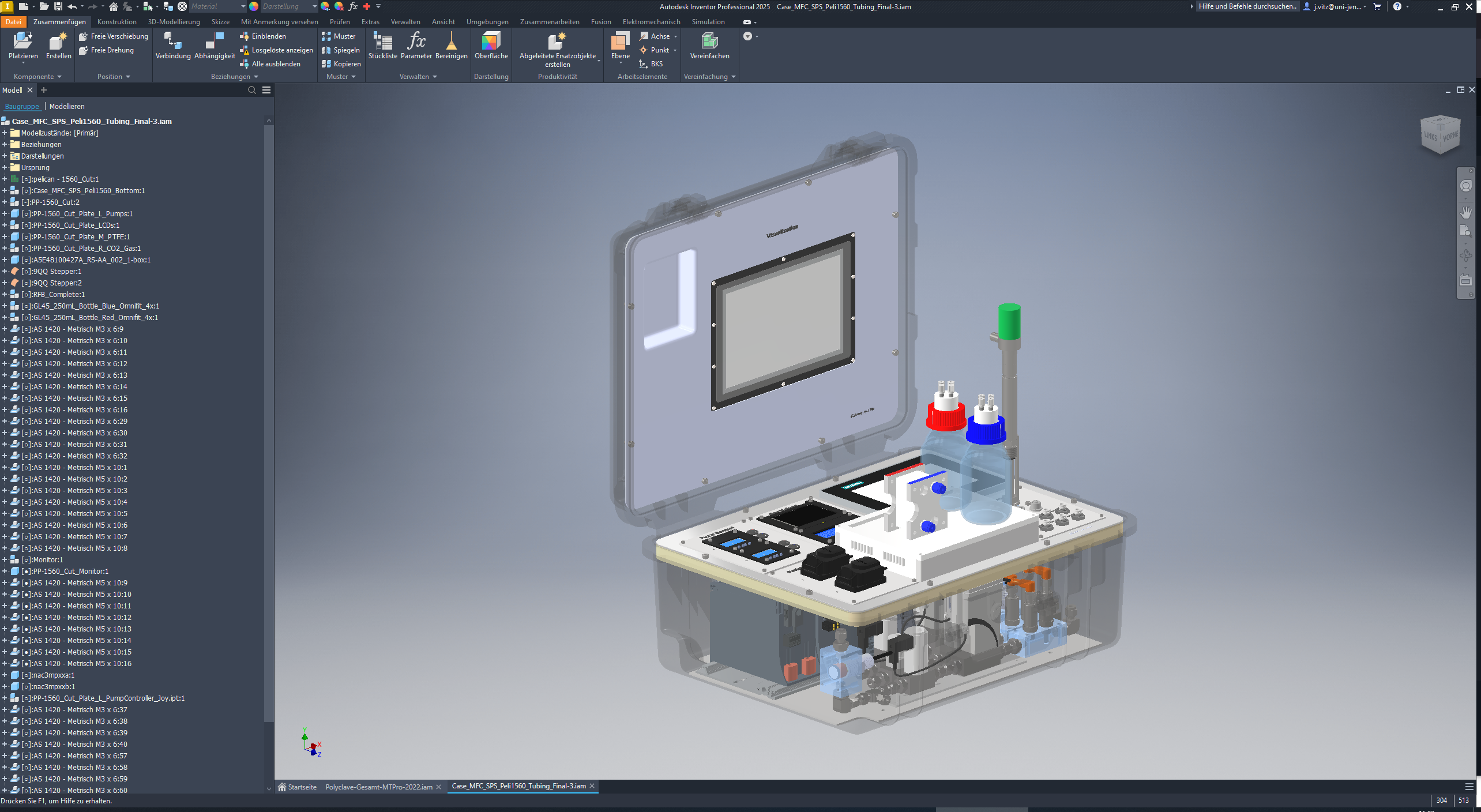Viewport: 1481px width, 812px height.
Task: Click the Modellieren browser link
Action: point(67,107)
